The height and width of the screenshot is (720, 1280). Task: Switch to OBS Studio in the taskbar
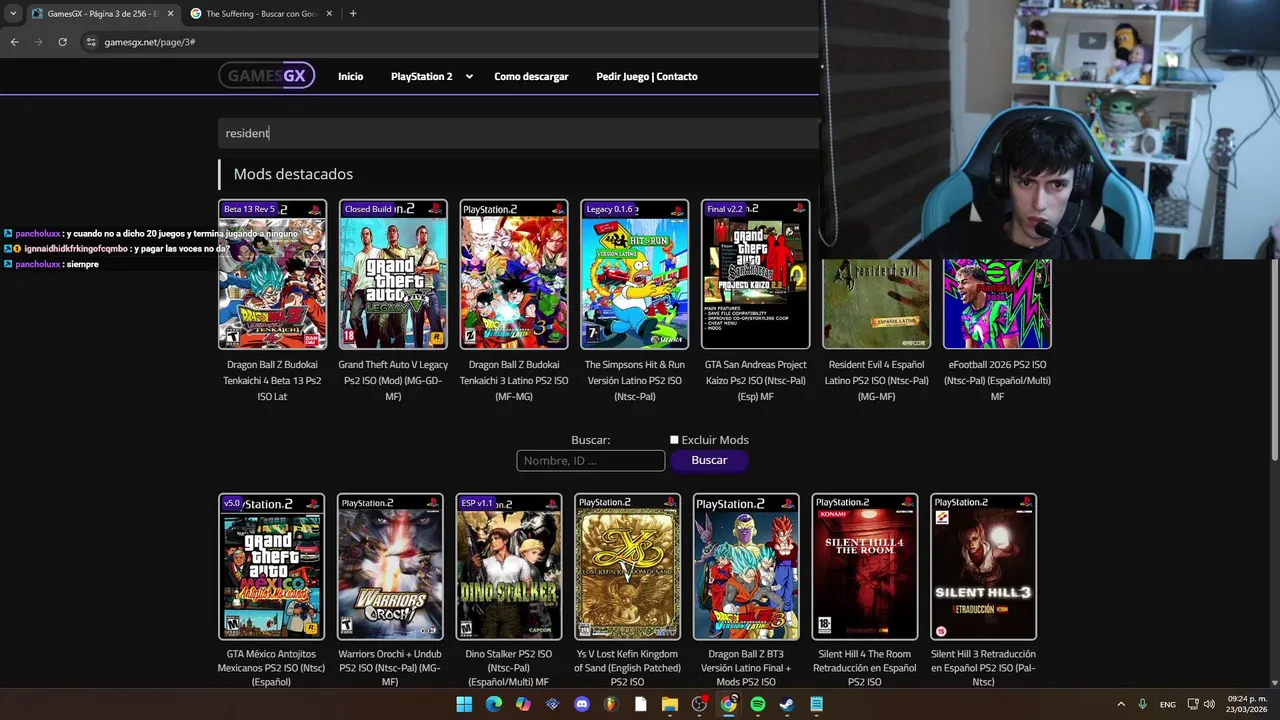(699, 704)
